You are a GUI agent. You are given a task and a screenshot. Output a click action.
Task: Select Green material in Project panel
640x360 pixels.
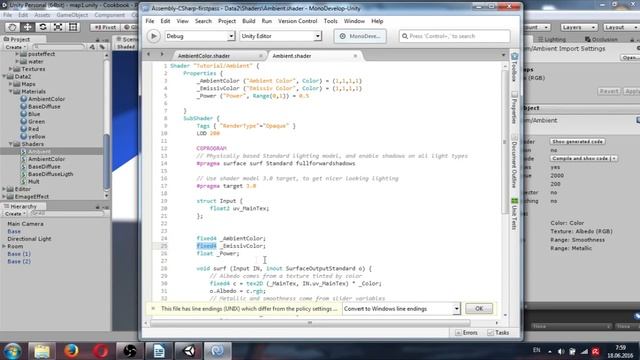click(36, 122)
